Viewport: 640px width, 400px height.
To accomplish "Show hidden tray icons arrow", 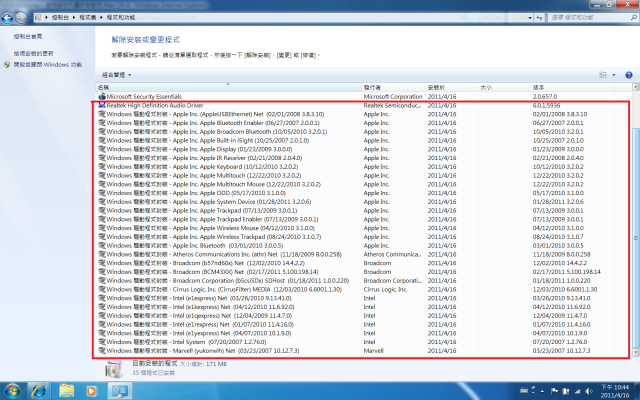I will click(542, 391).
